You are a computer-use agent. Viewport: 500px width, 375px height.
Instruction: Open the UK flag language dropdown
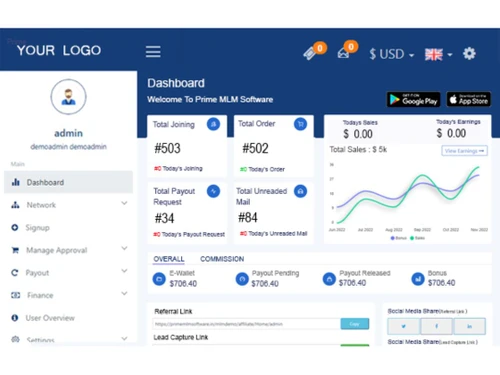tap(438, 54)
